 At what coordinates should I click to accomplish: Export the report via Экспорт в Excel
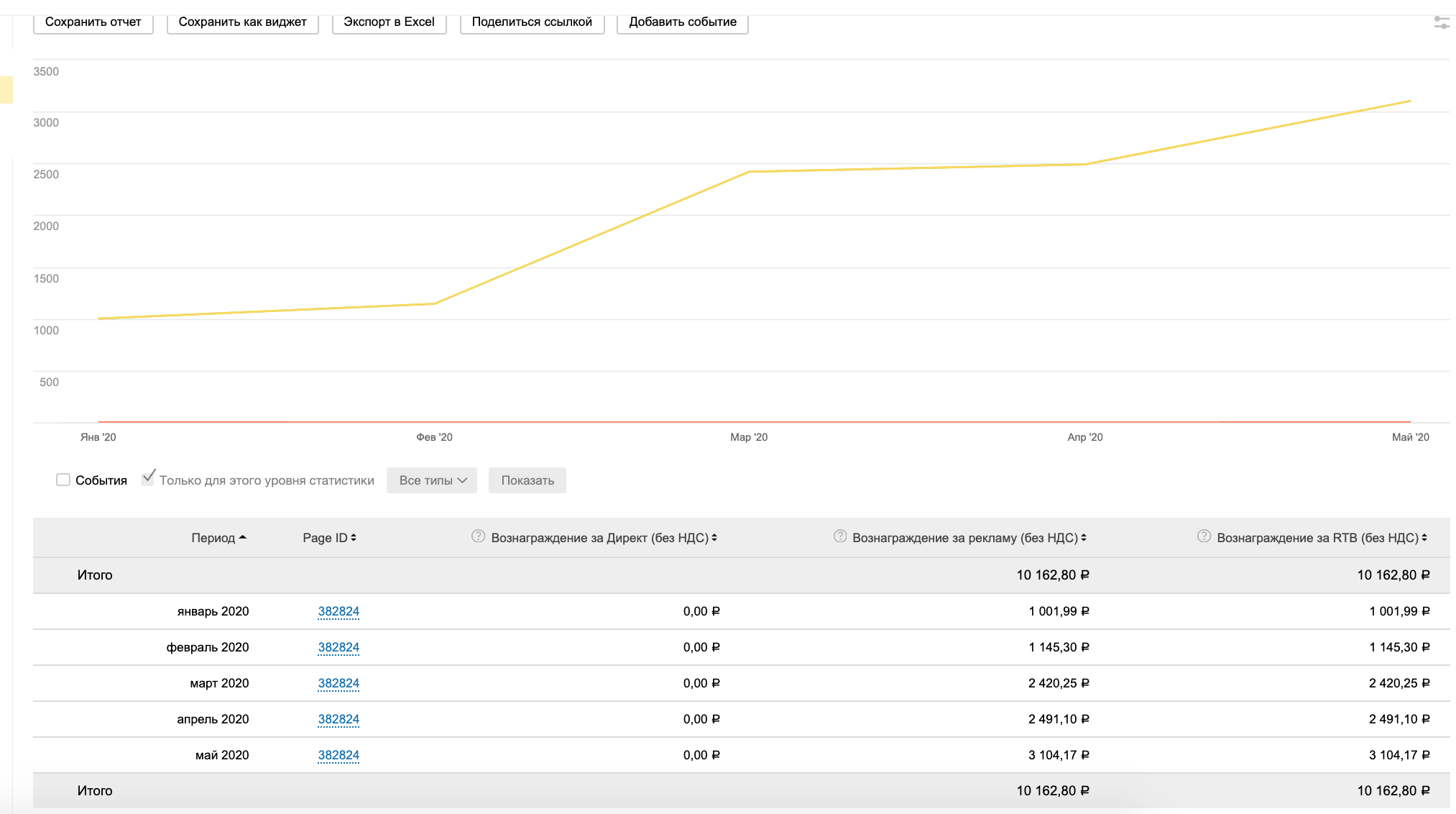pyautogui.click(x=389, y=22)
